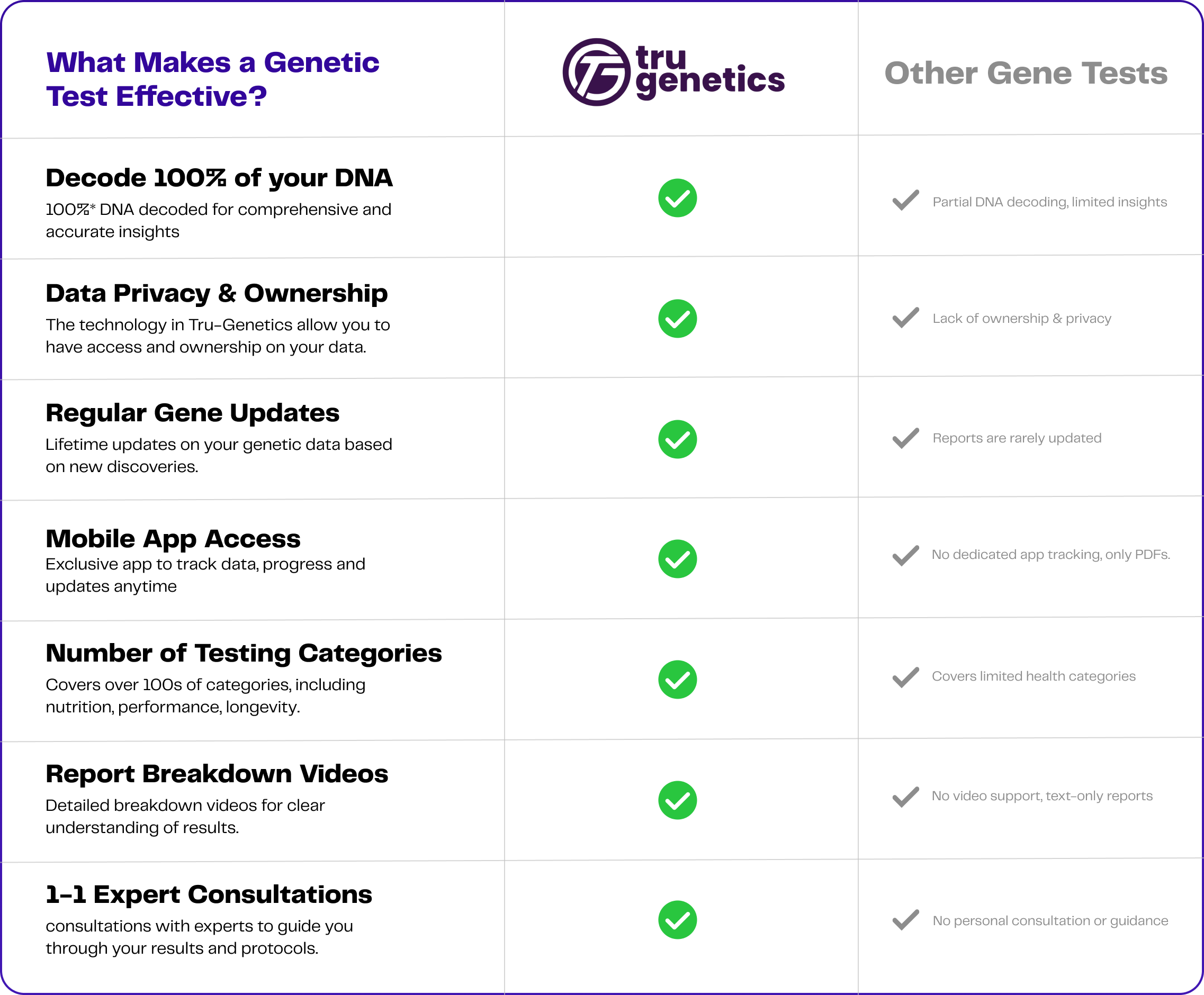Click green checkmark for Number of Testing Categories
The height and width of the screenshot is (995, 1204).
point(677,680)
